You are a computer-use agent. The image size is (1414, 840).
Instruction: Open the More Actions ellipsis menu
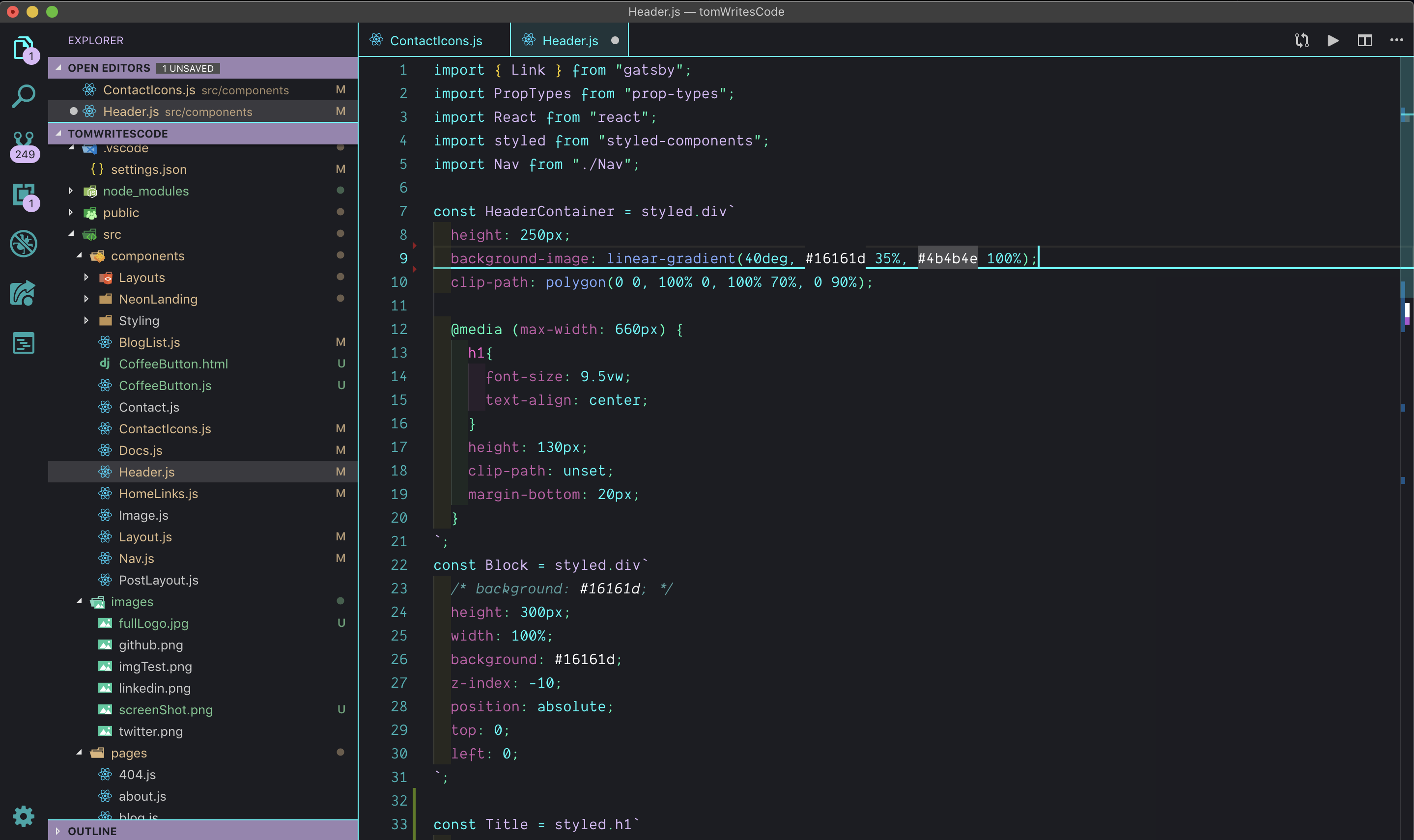tap(1396, 40)
